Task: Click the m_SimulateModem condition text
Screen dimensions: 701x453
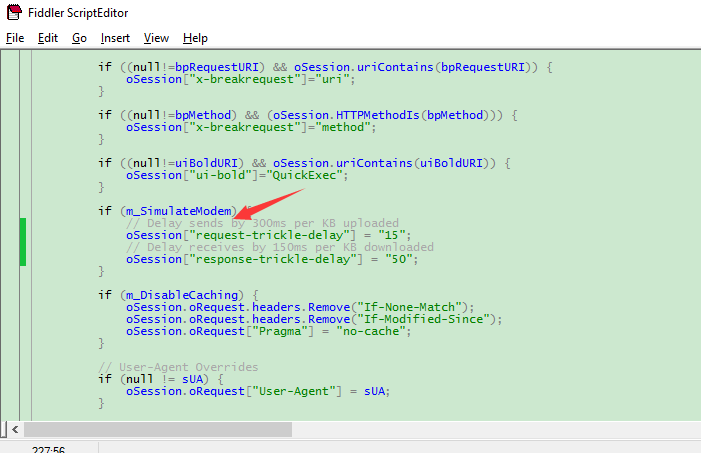Action: (x=178, y=211)
